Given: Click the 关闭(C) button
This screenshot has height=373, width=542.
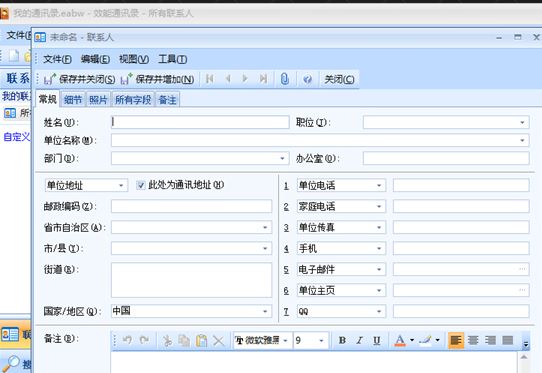Looking at the screenshot, I should tap(339, 79).
